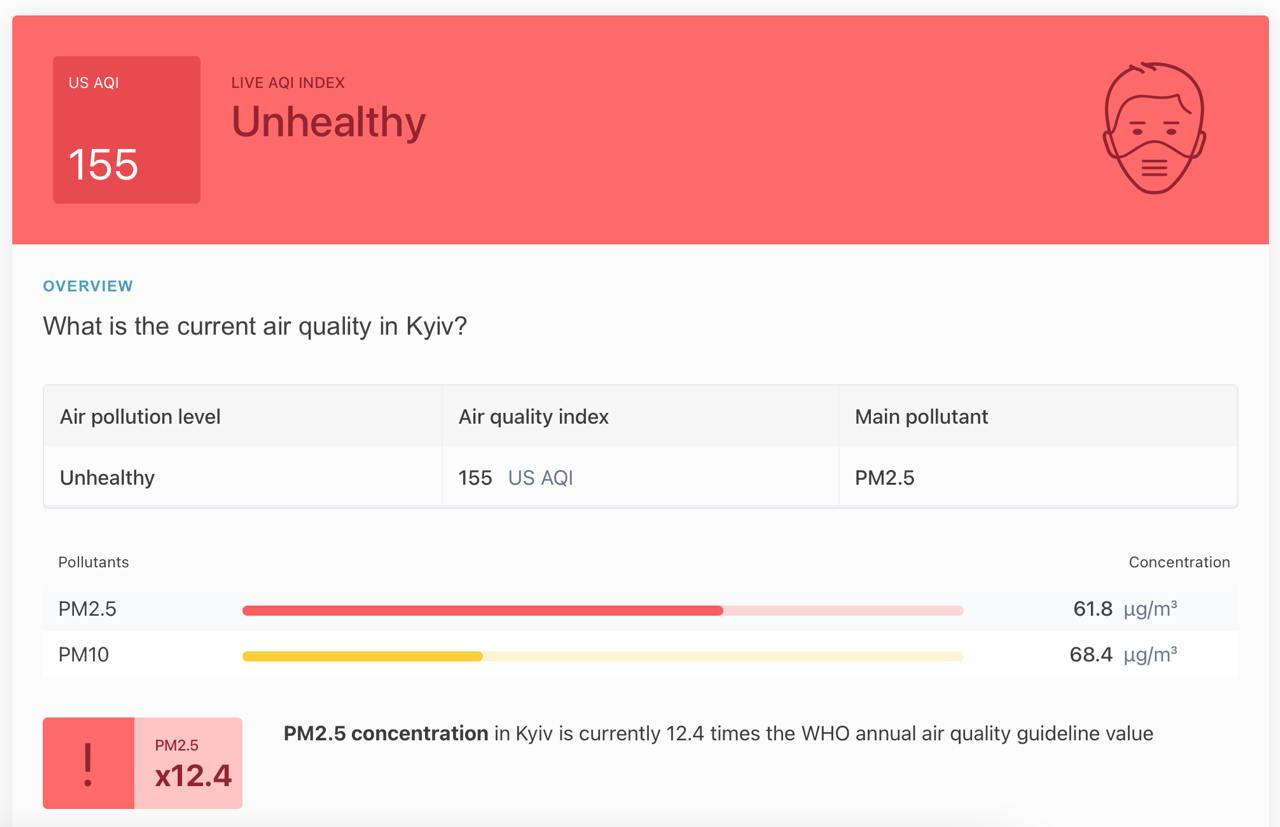Click the Air quality index column header
Viewport: 1280px width, 827px height.
coord(533,417)
